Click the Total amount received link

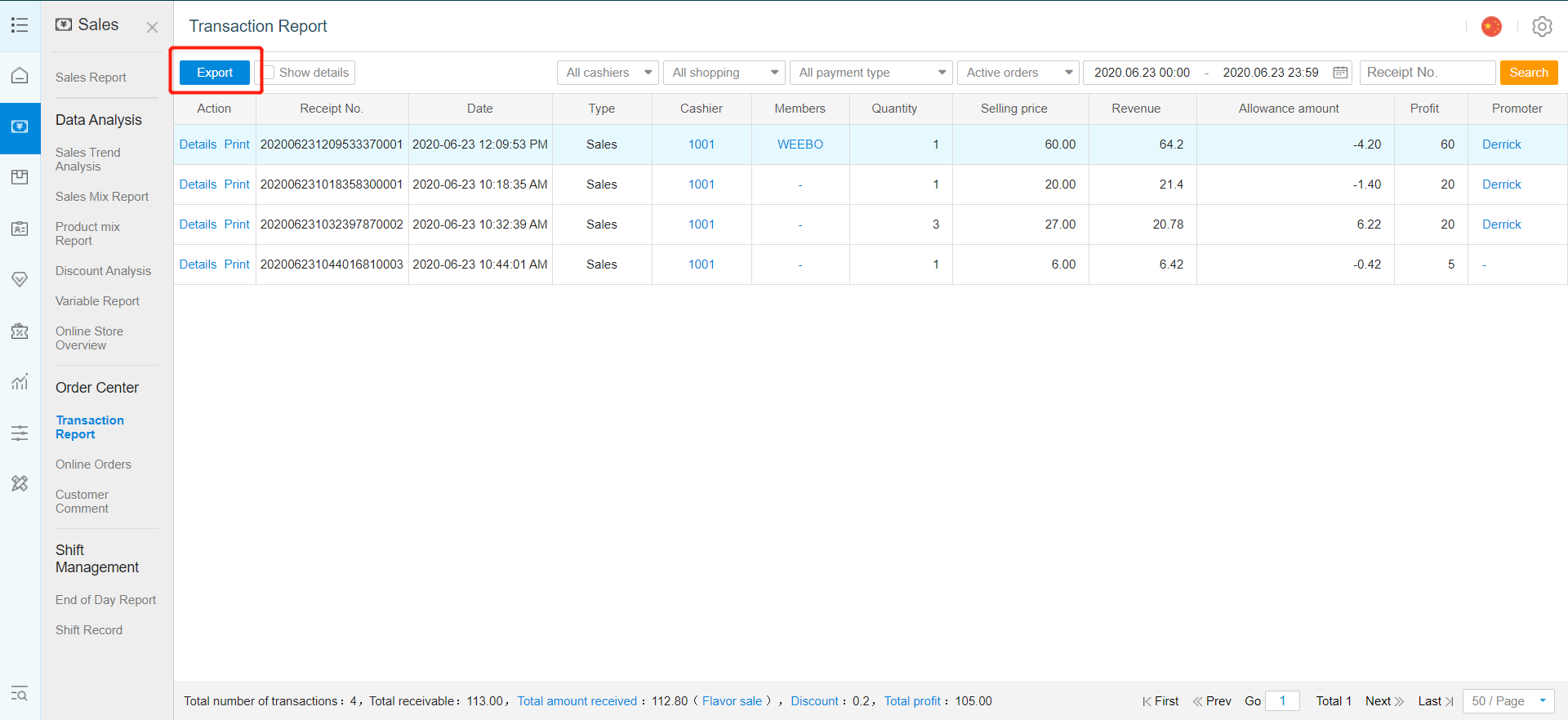click(577, 701)
